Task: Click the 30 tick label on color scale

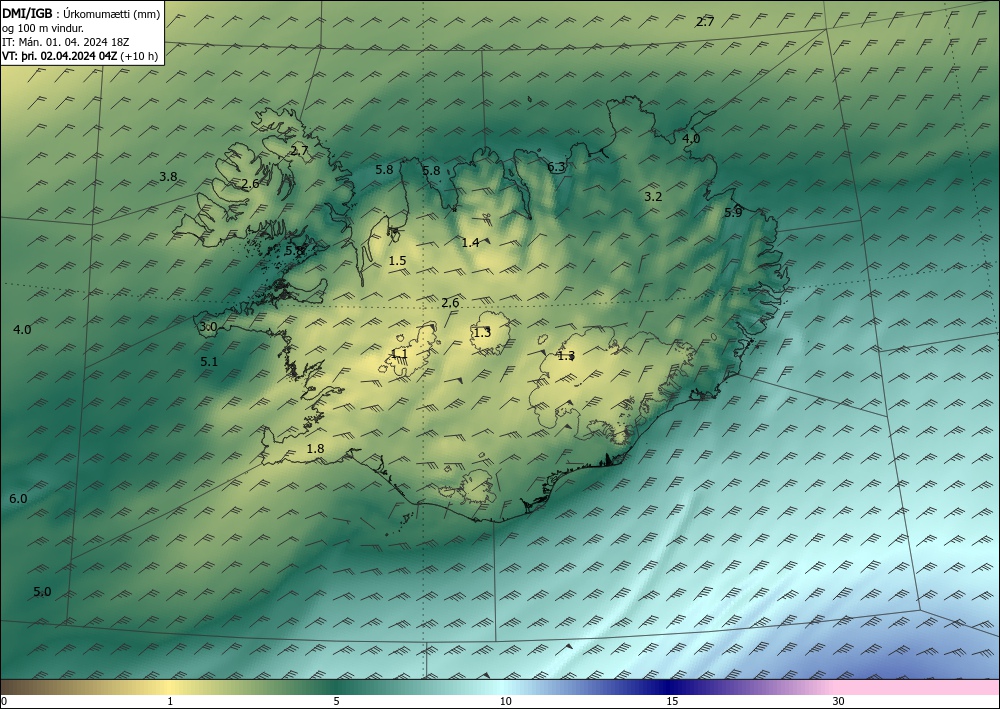Action: point(838,701)
